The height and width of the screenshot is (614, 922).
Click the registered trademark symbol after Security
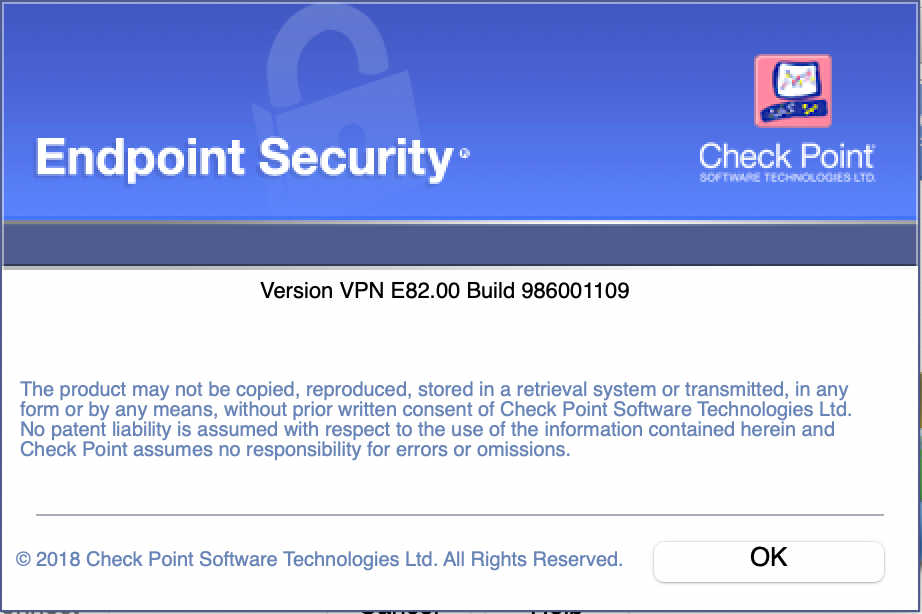465,154
